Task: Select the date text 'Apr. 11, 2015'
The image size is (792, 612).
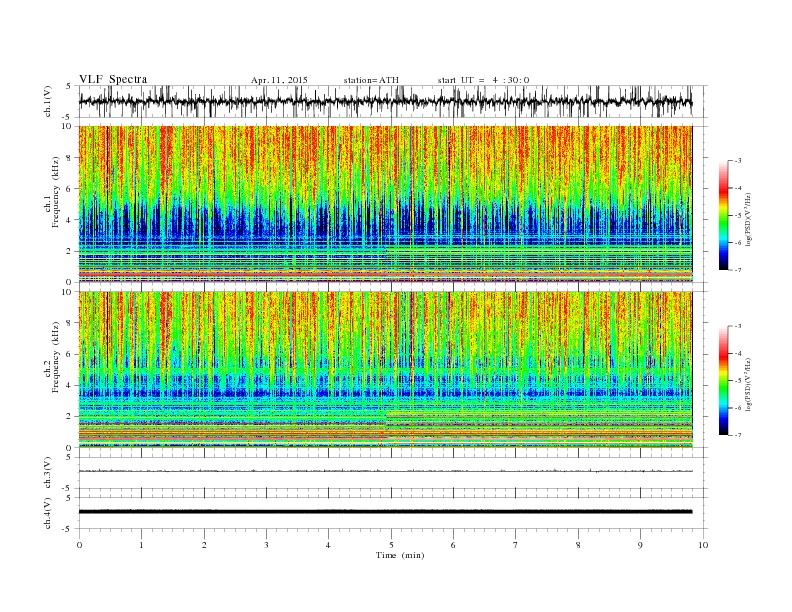Action: click(279, 80)
